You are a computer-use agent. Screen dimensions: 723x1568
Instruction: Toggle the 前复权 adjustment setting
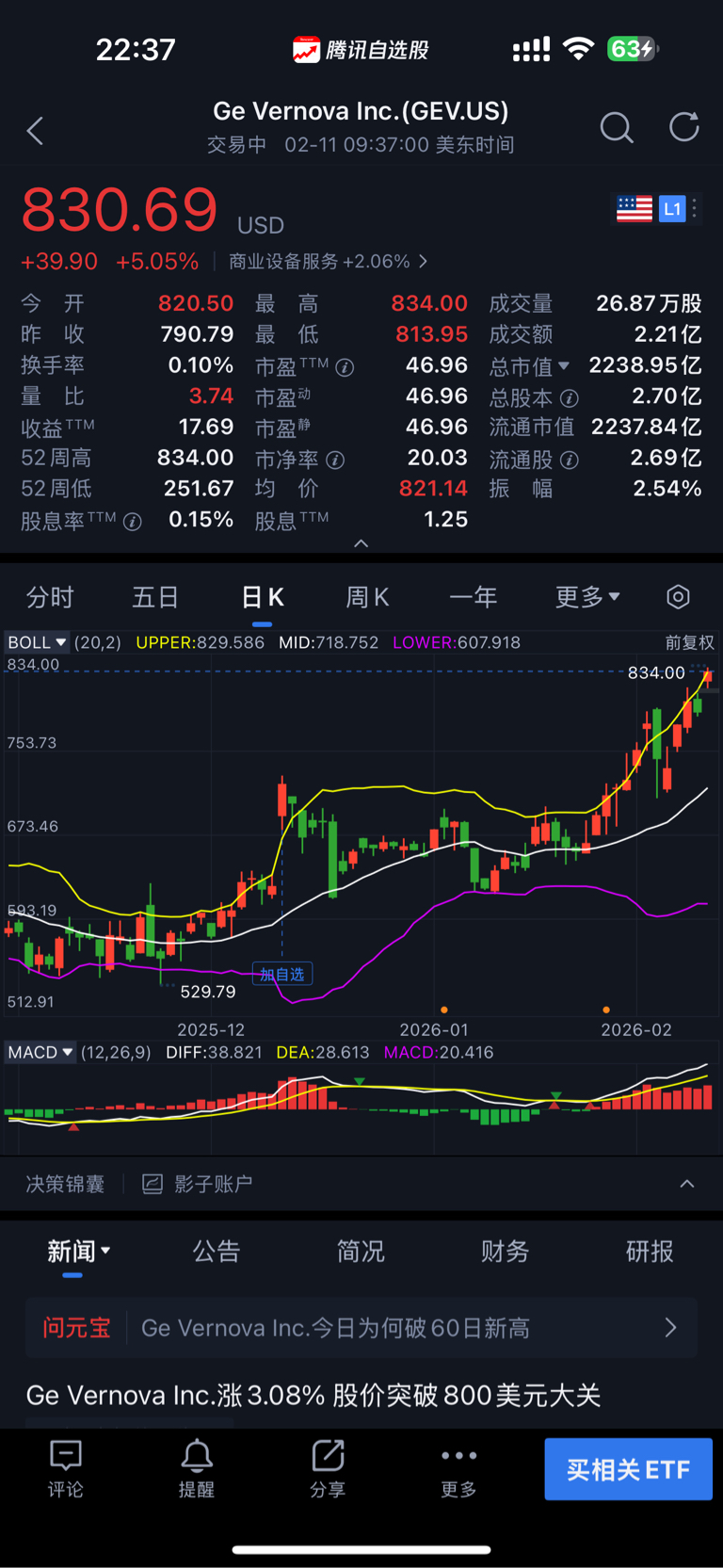[x=689, y=642]
